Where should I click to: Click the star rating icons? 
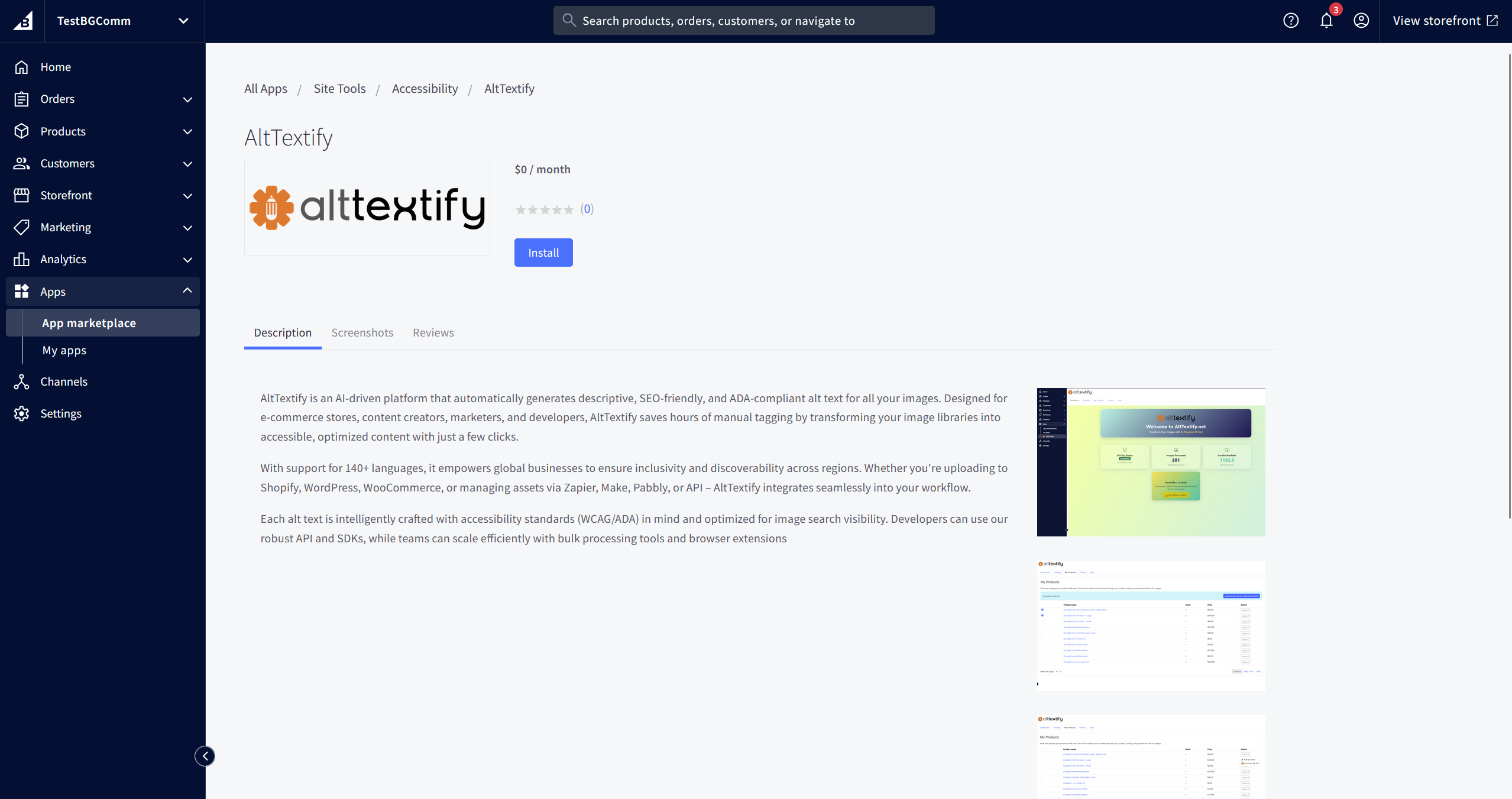pyautogui.click(x=545, y=209)
